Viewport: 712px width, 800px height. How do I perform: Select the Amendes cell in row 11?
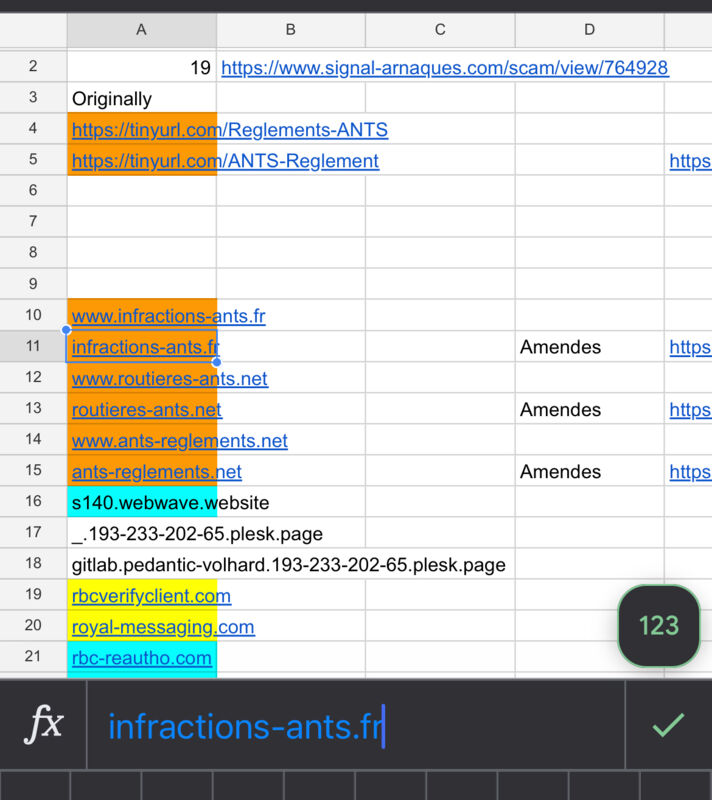590,347
